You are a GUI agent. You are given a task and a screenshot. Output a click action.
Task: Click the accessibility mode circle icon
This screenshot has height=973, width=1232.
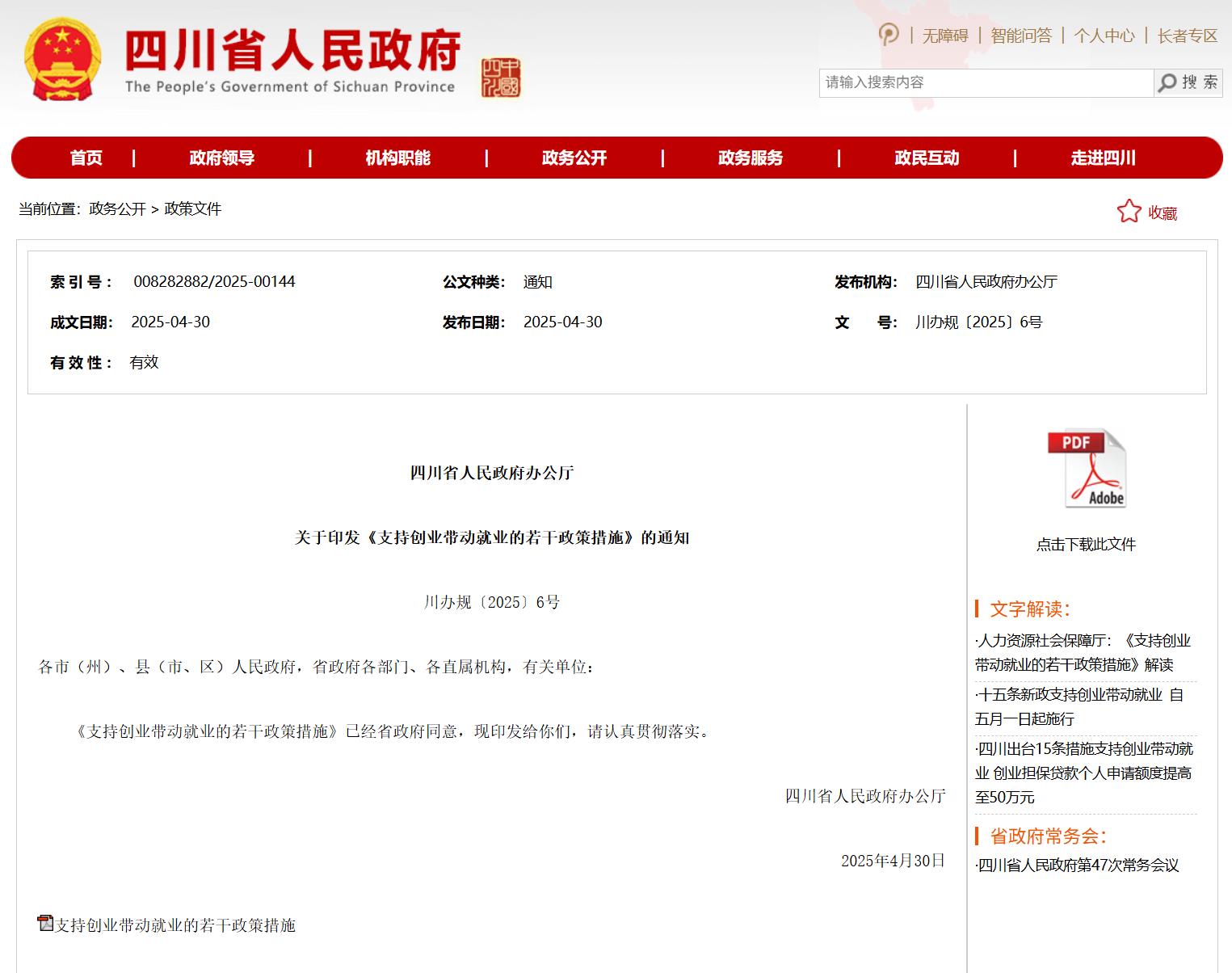[889, 35]
